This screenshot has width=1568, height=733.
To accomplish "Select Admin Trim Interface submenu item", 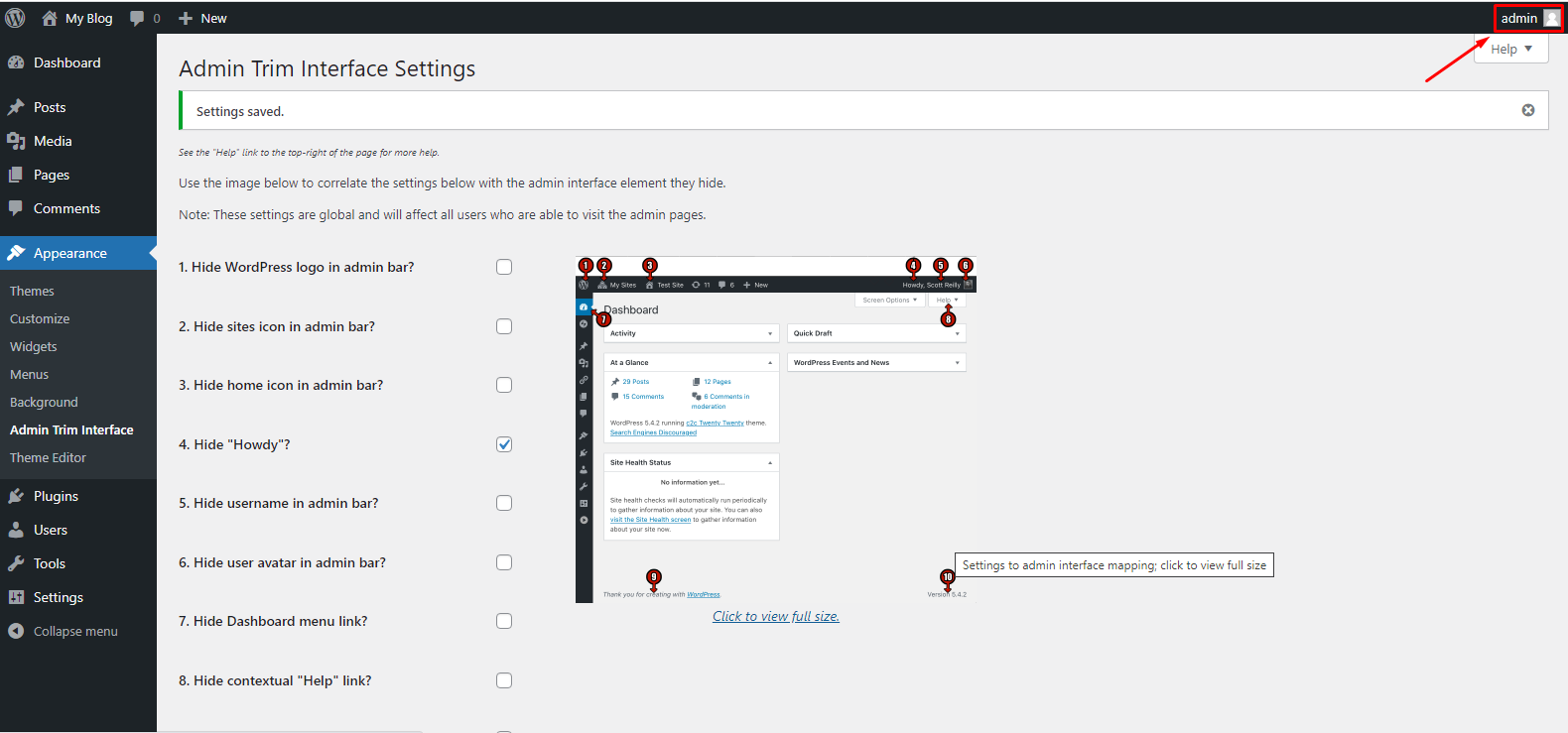I will [71, 429].
